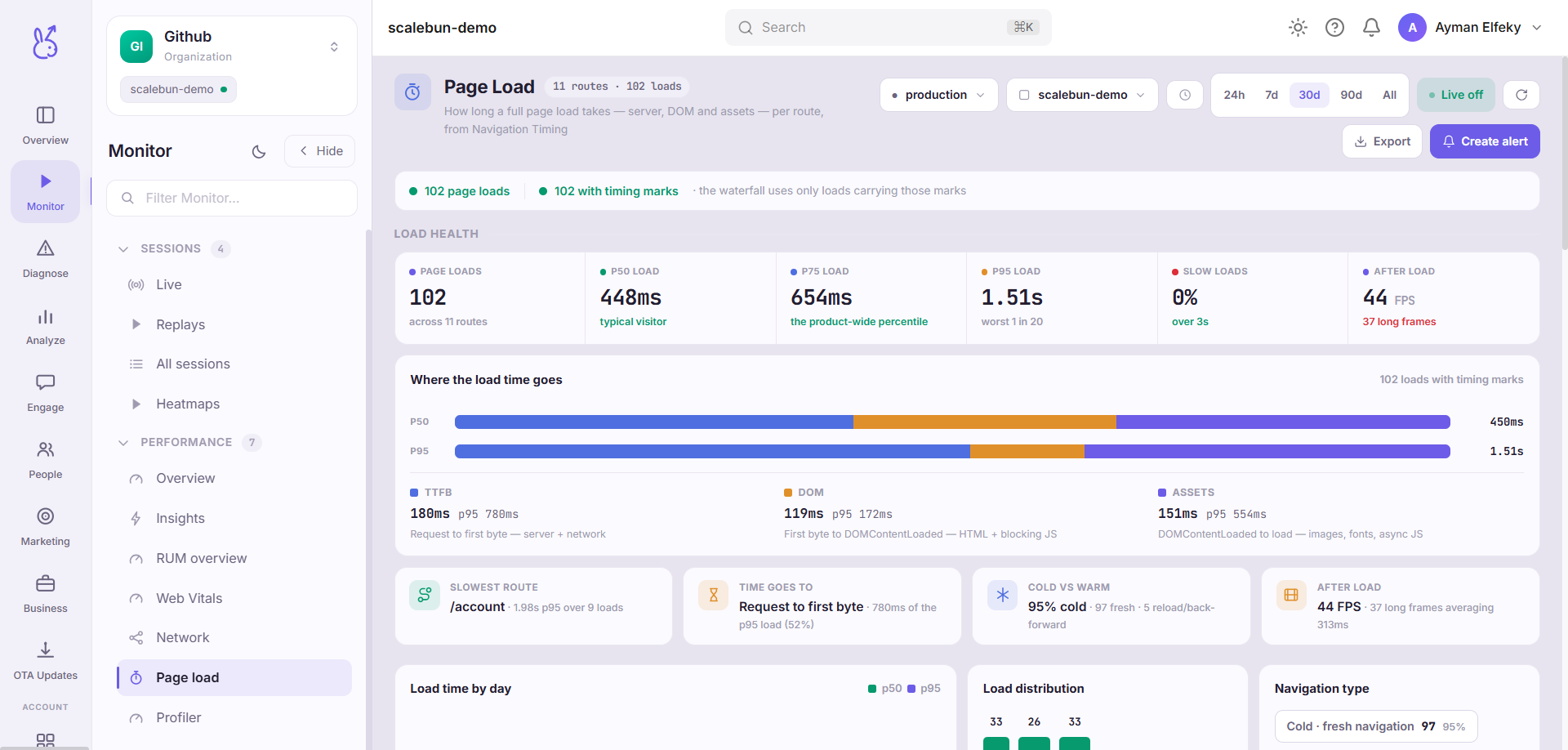Open the Marketing sidebar section
The height and width of the screenshot is (750, 1568).
coord(46,527)
